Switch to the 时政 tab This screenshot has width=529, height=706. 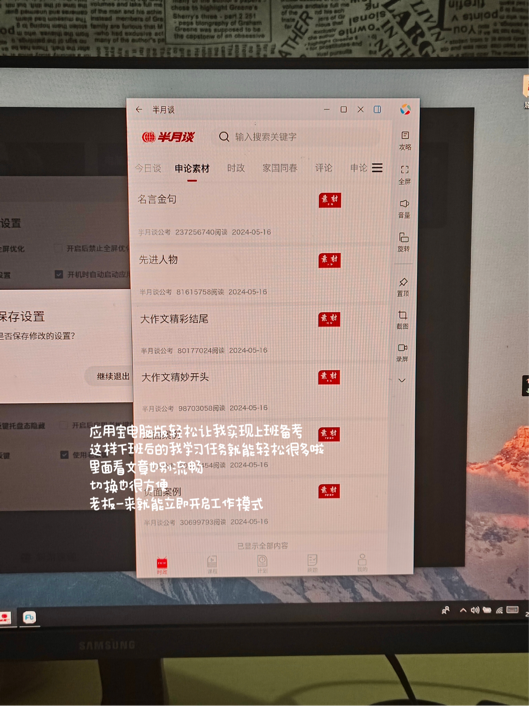236,168
